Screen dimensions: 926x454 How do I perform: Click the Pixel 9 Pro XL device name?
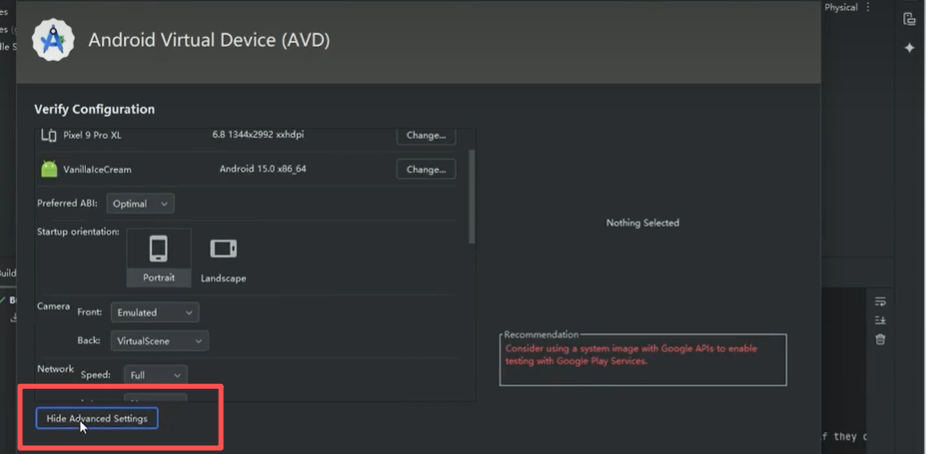point(92,135)
